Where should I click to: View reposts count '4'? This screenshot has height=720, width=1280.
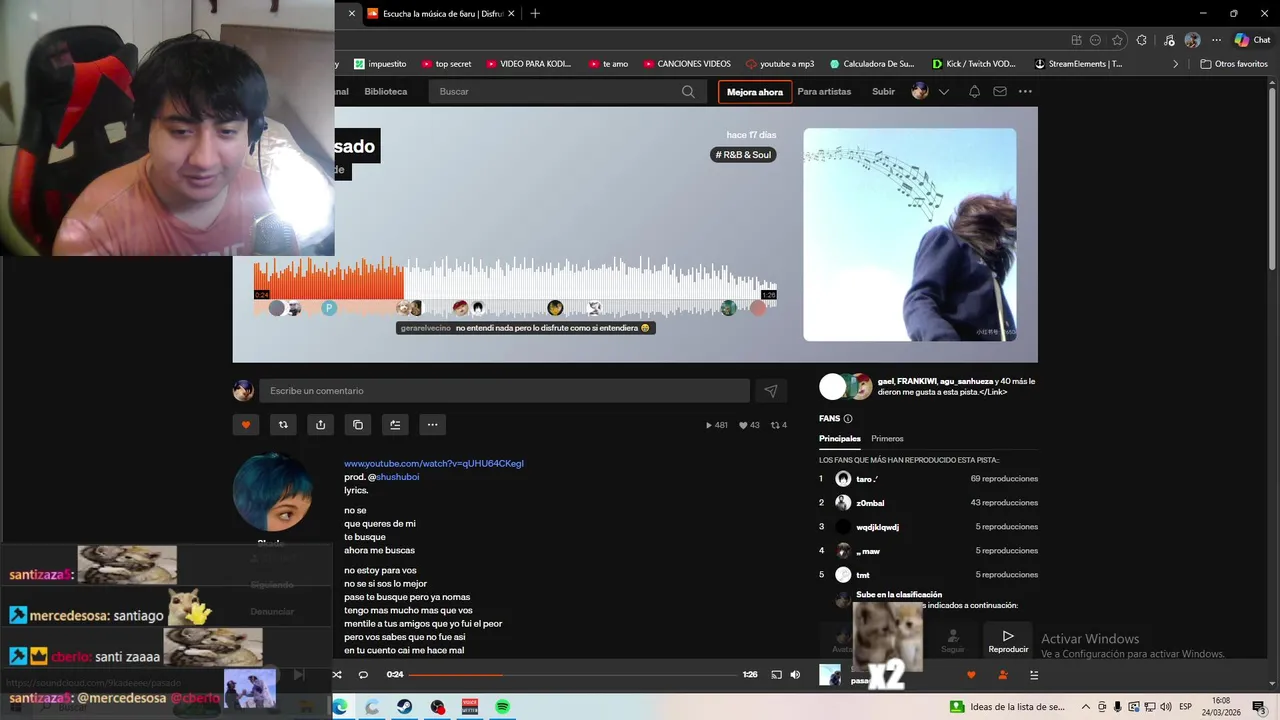[x=778, y=425]
